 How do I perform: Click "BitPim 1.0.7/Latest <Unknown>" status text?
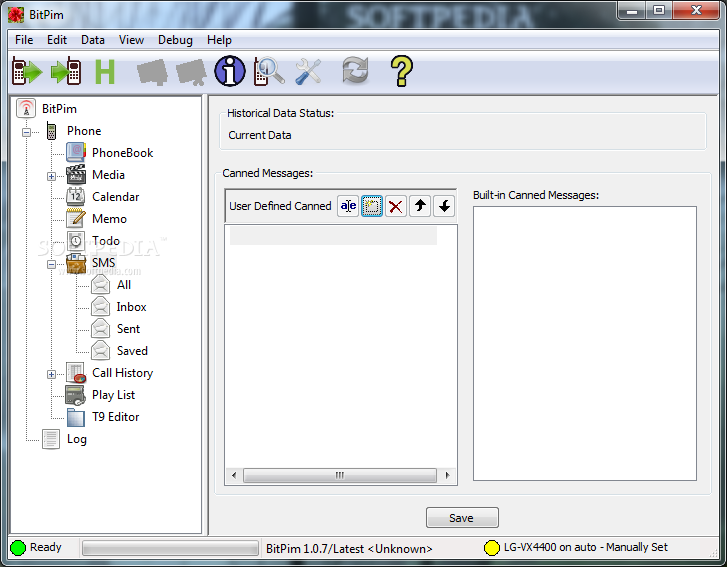click(349, 548)
